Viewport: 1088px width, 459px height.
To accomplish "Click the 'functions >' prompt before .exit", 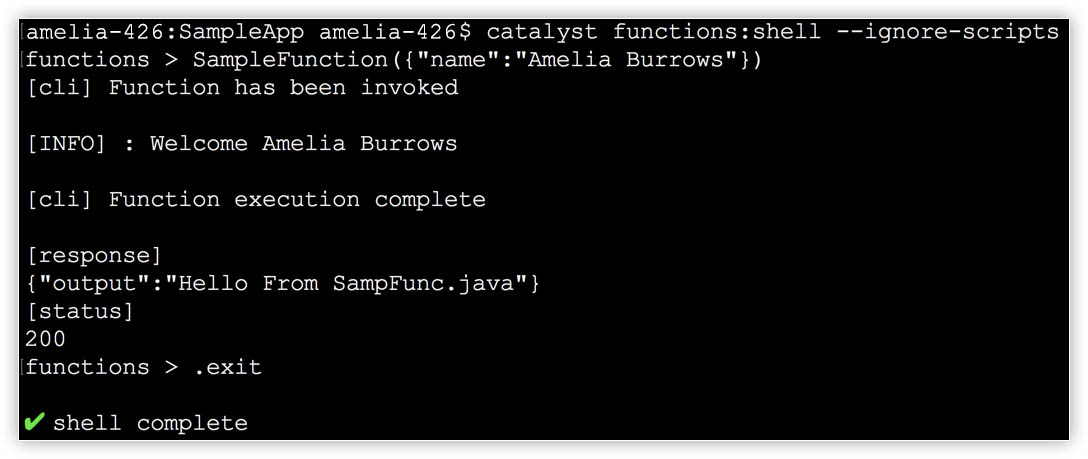I will tap(101, 367).
